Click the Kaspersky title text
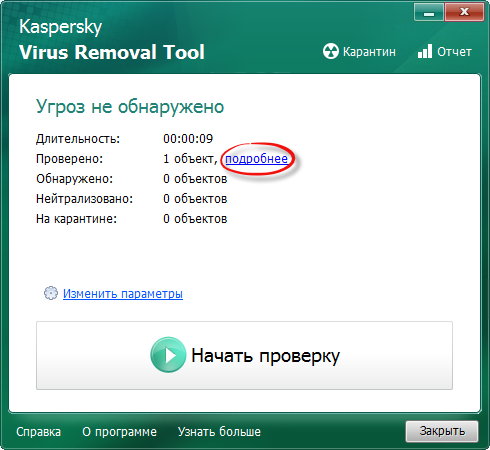 [60, 27]
